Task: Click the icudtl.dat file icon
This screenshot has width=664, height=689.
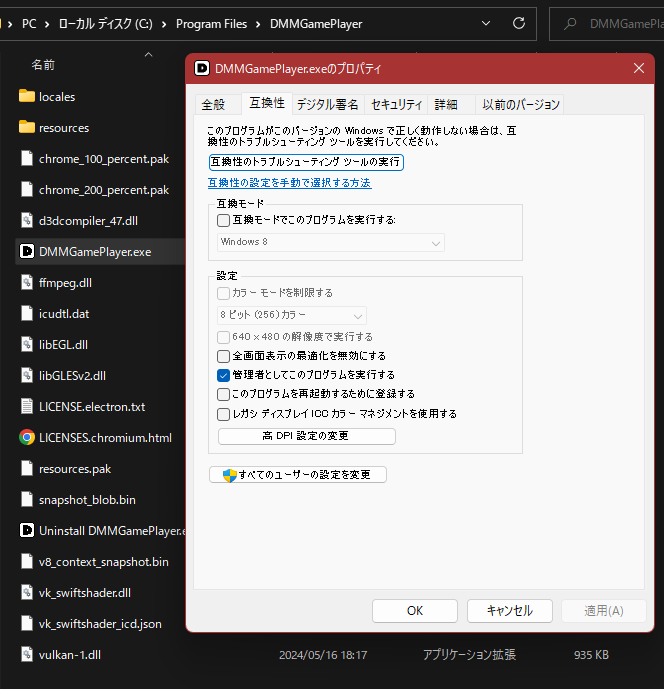Action: point(27,313)
